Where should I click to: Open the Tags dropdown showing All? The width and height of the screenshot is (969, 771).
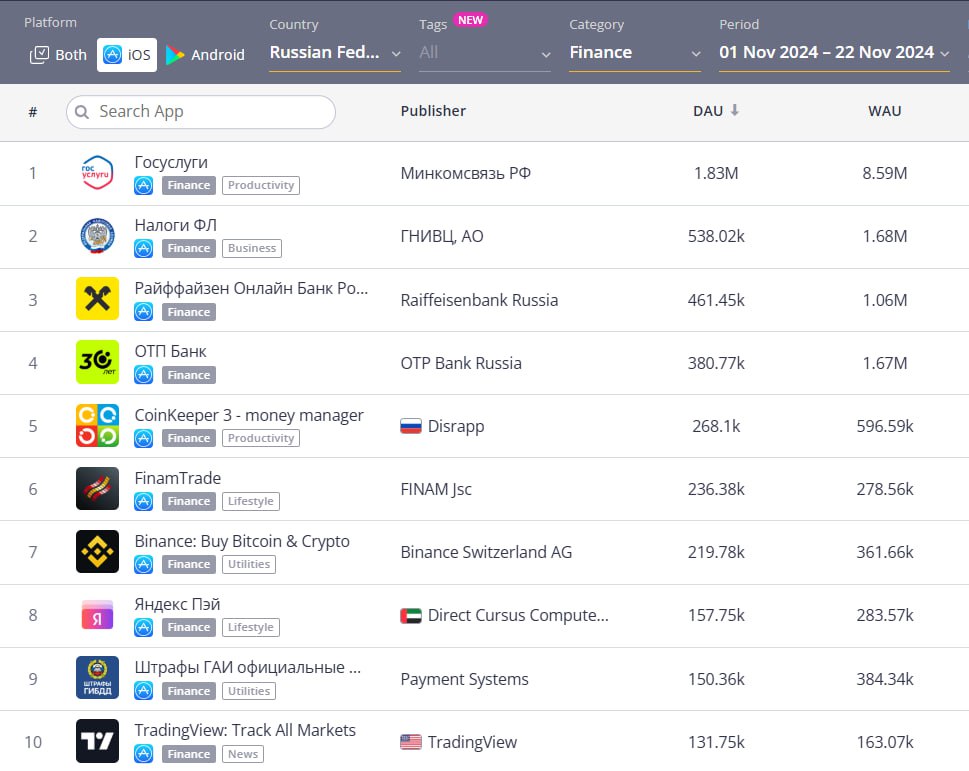484,53
